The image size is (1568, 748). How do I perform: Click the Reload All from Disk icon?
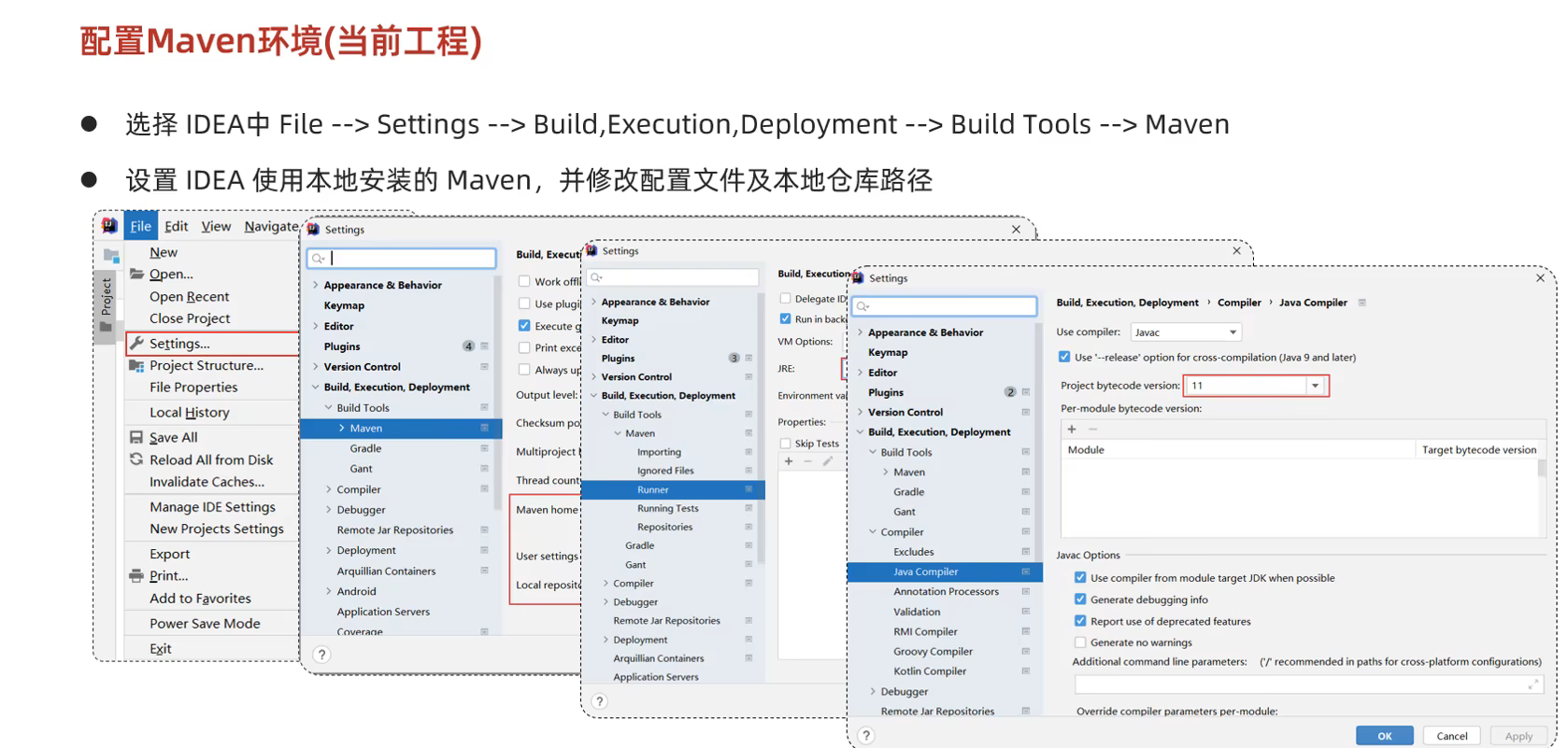pyautogui.click(x=137, y=459)
